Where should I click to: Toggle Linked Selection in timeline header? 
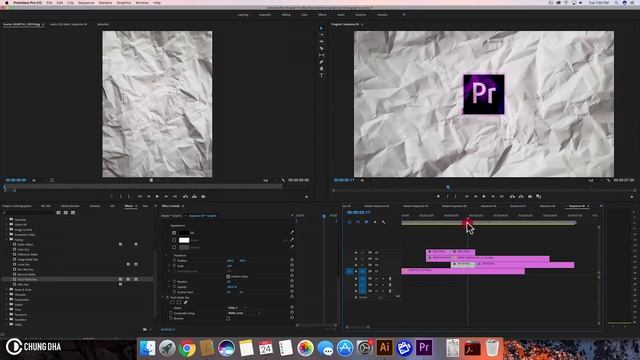click(367, 222)
